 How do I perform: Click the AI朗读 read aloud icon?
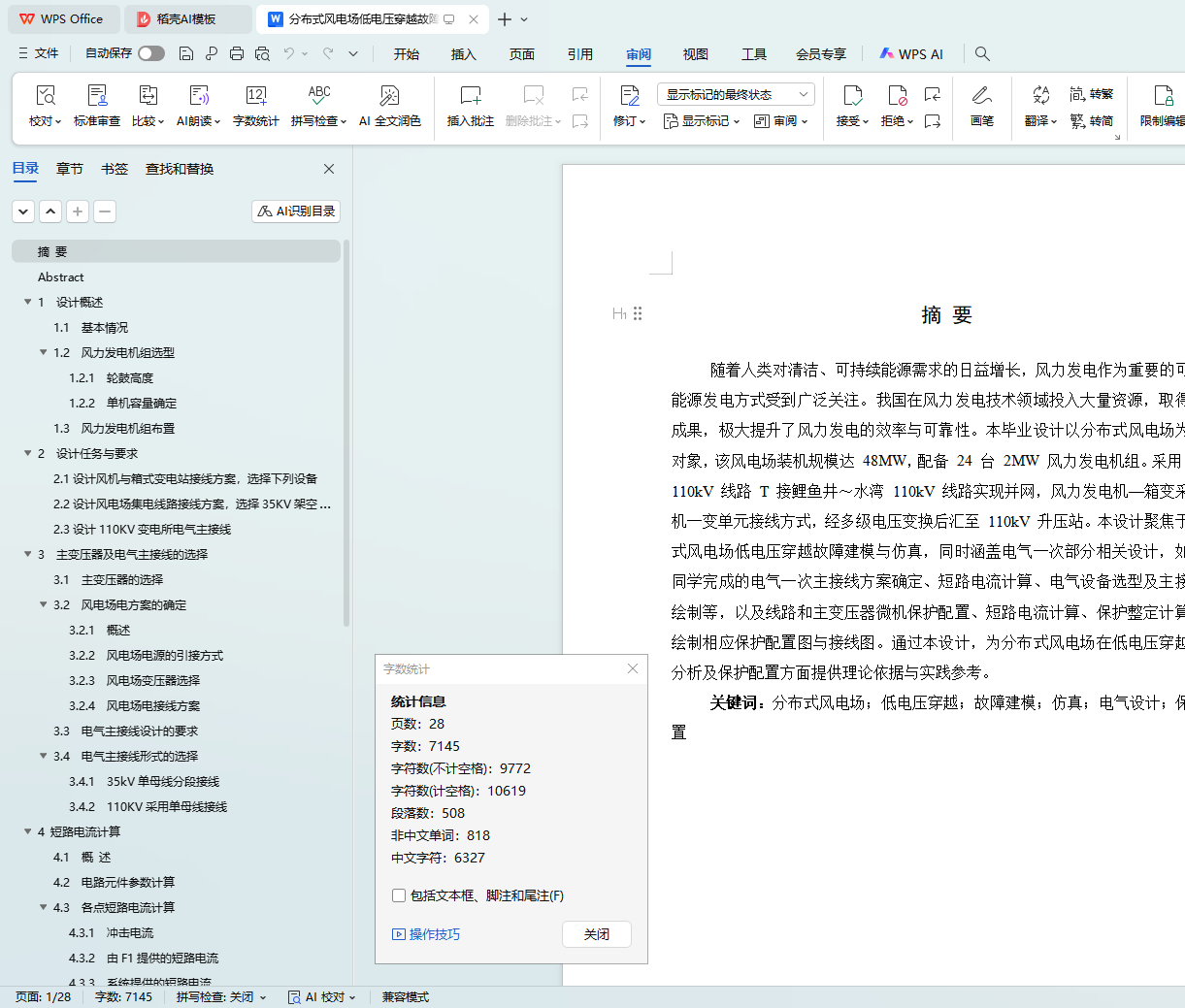pos(198,96)
